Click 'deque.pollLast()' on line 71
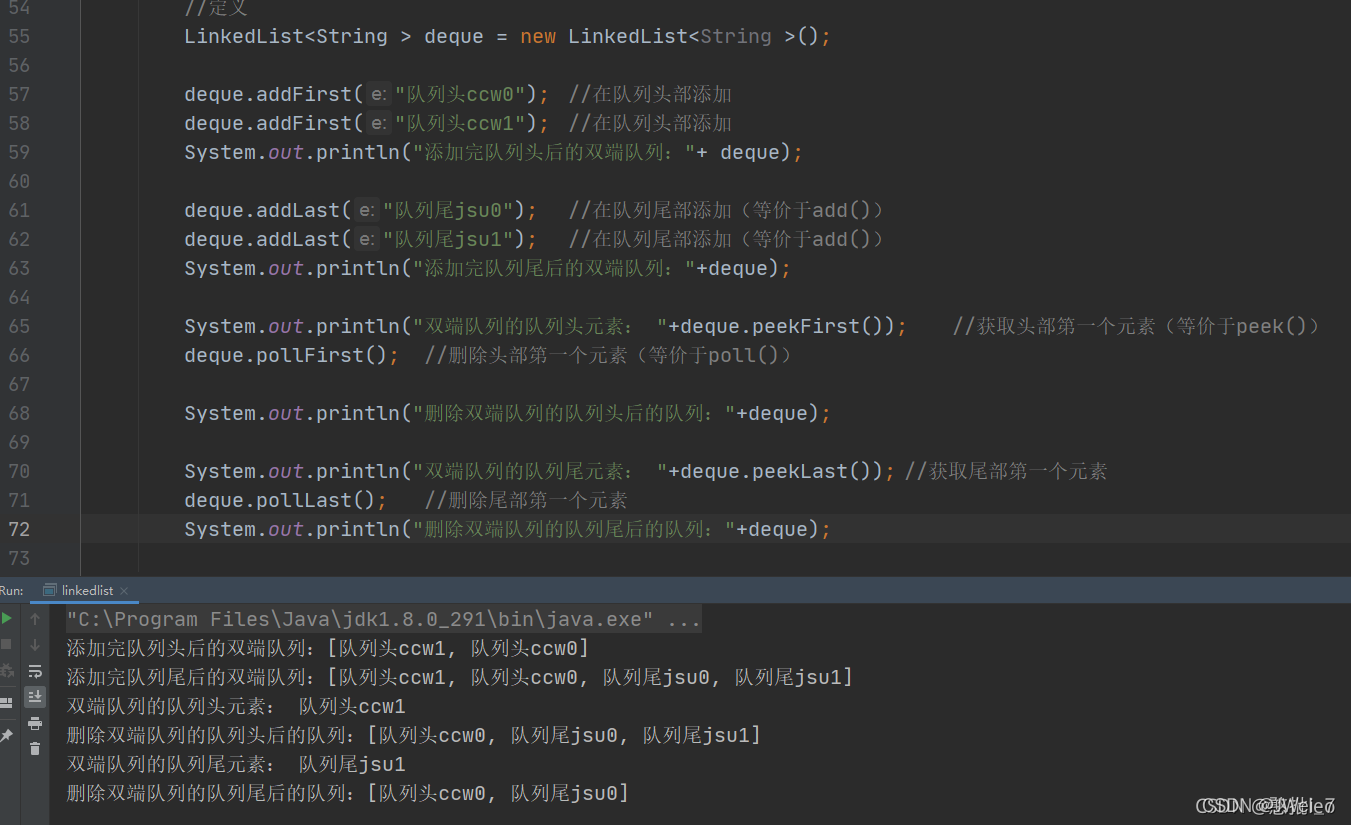This screenshot has width=1351, height=825. tap(280, 500)
